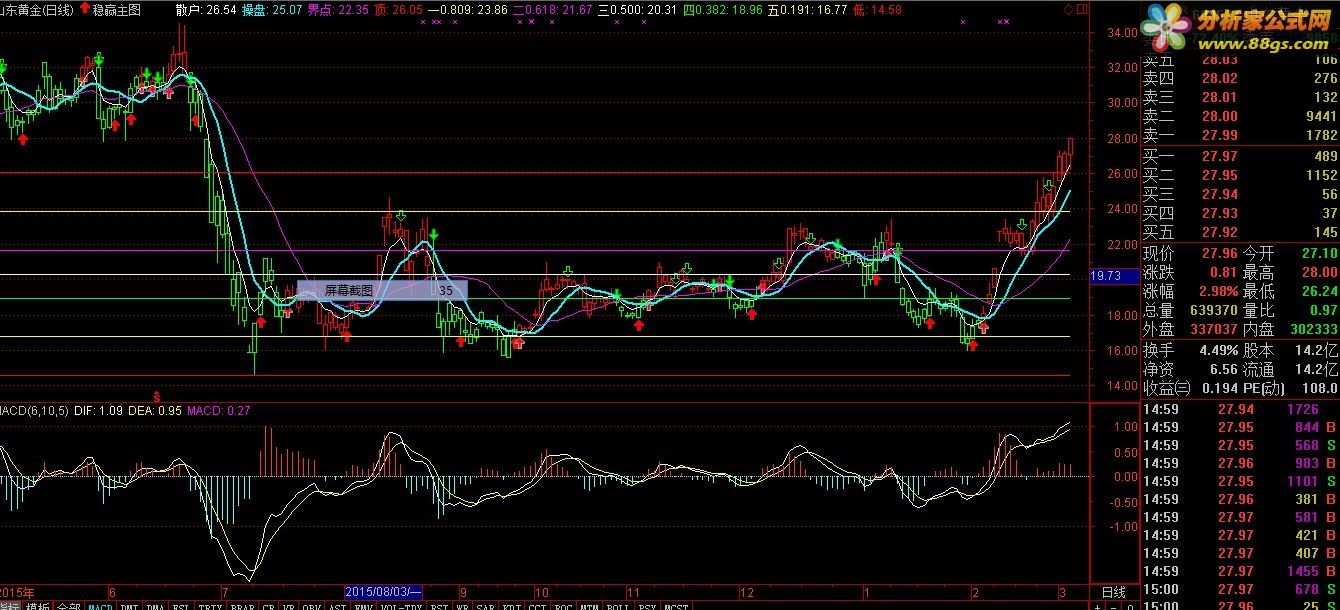
Task: Open the RSI indicator tab
Action: 439,606
